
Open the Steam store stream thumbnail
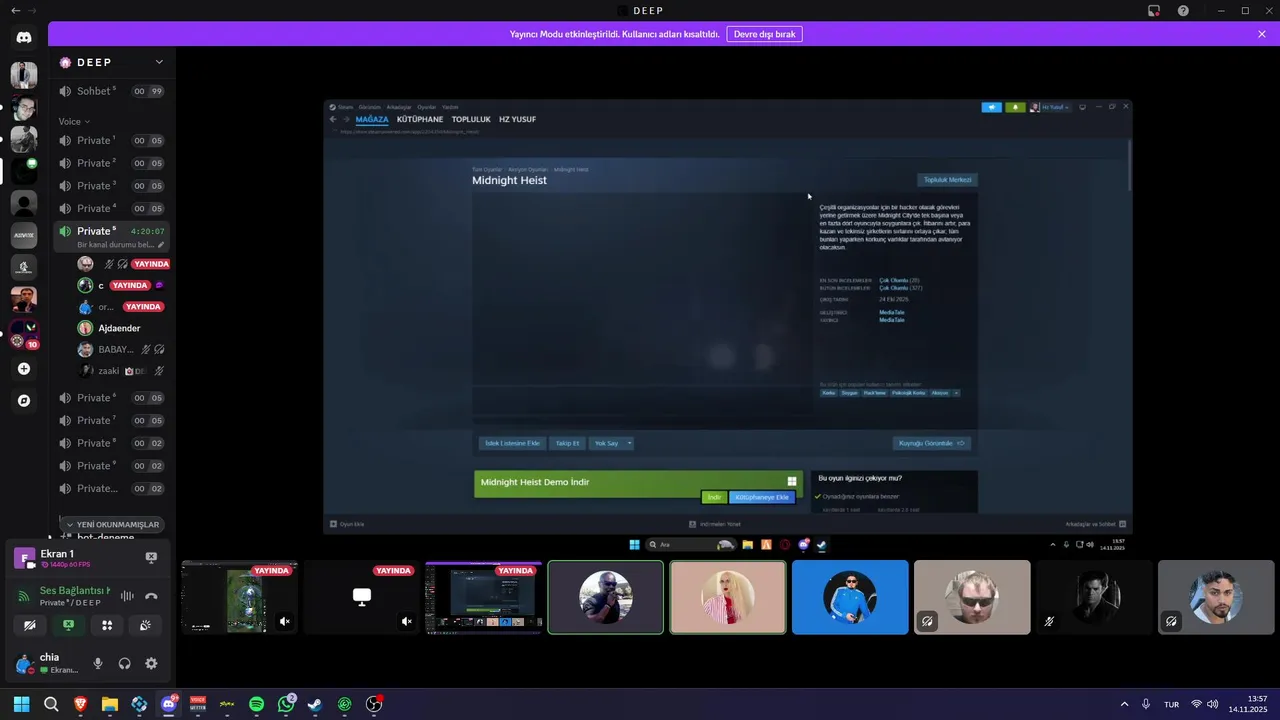point(484,597)
